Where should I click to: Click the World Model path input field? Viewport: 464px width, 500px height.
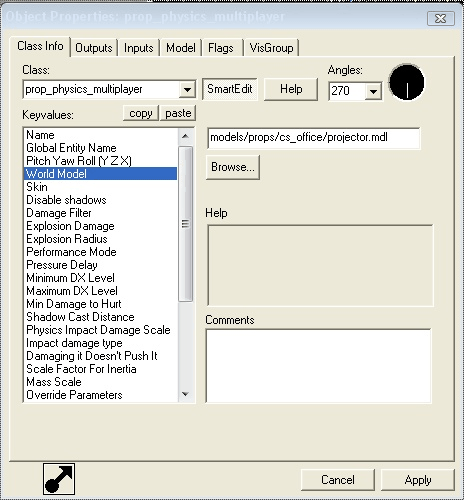(313, 138)
